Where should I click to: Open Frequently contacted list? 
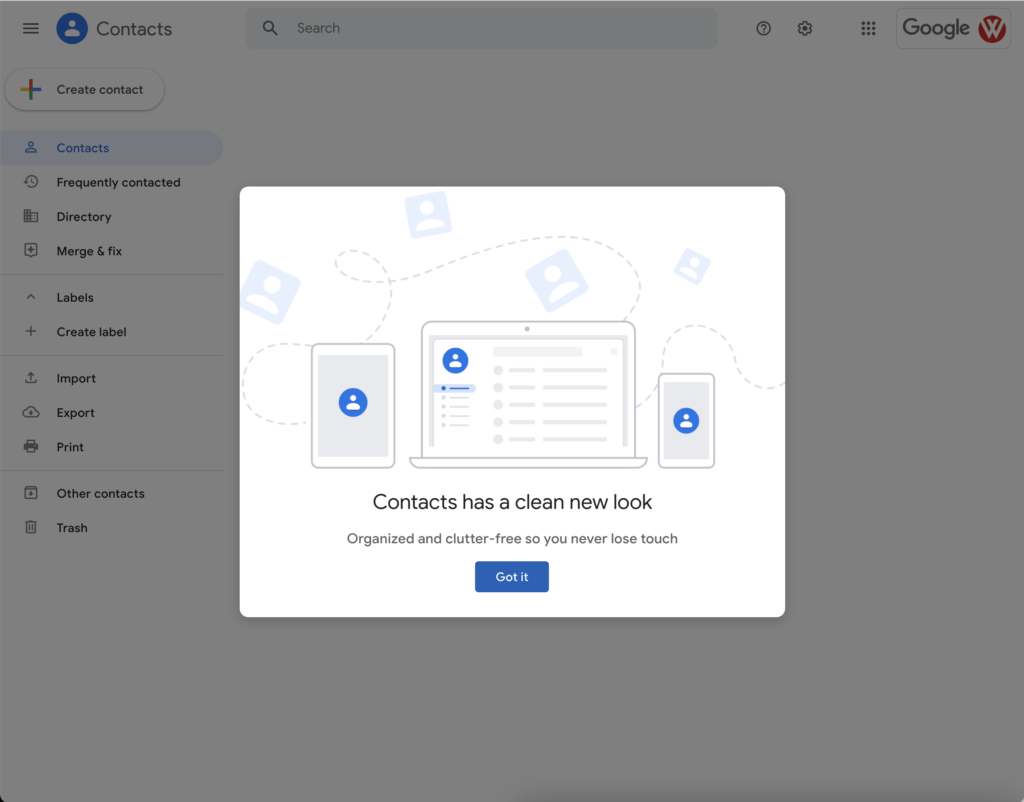click(x=111, y=182)
